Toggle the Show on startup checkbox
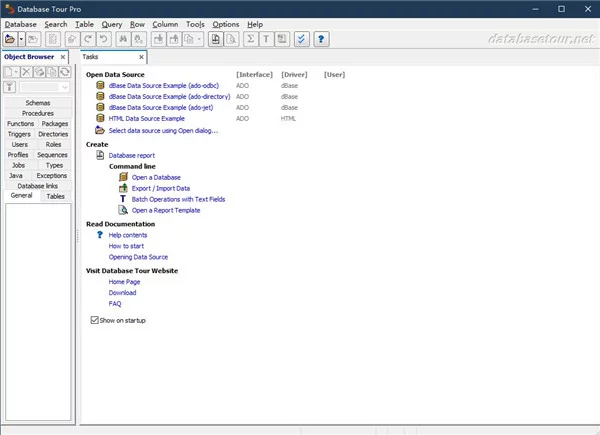 point(94,320)
